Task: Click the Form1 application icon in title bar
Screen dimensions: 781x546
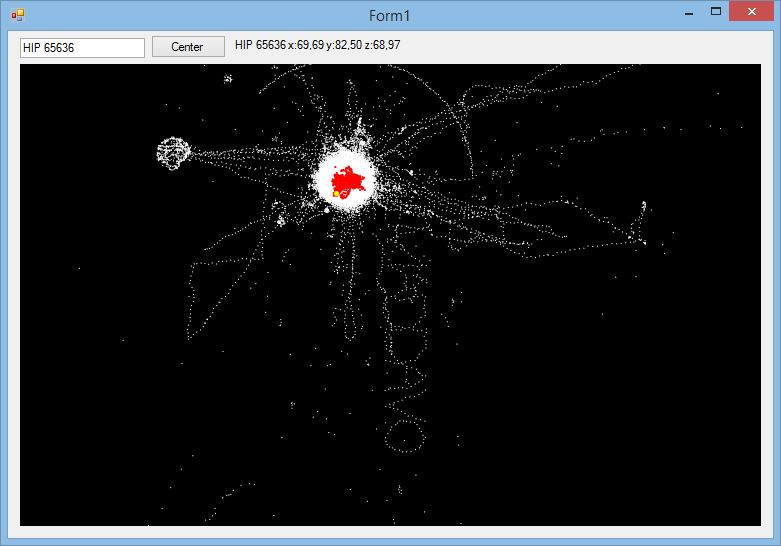Action: tap(17, 15)
